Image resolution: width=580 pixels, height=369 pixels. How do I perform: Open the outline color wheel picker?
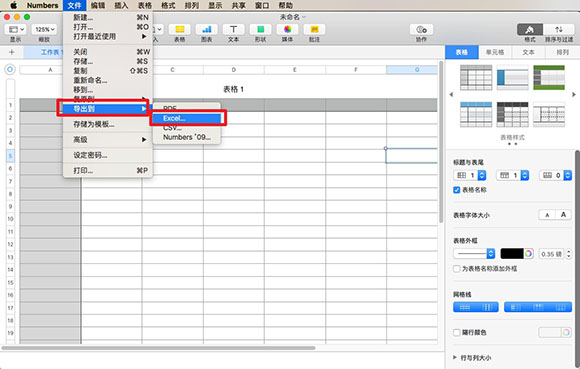(x=528, y=254)
